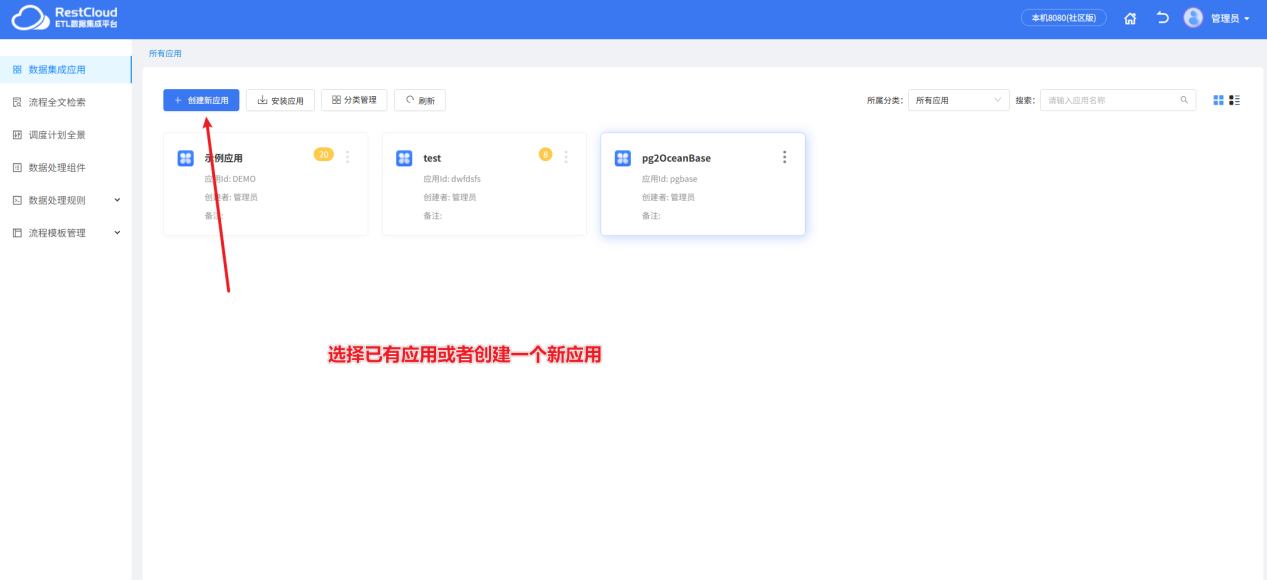This screenshot has width=1267, height=580.
Task: Click the 应用Id: DEMO text
Action: click(230, 179)
